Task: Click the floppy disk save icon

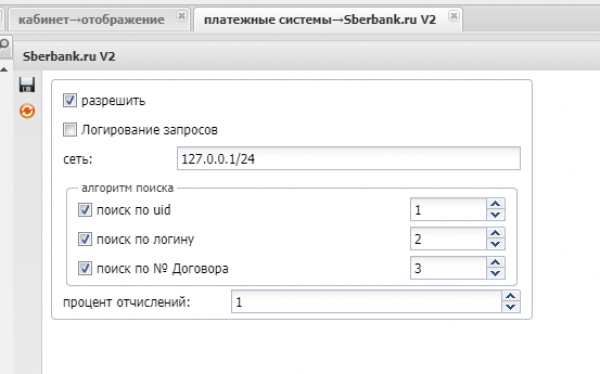Action: (27, 84)
